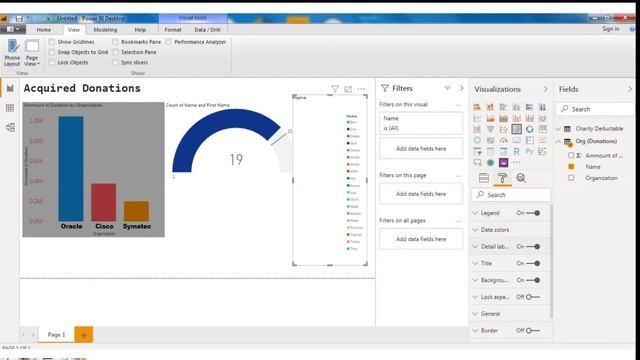
Task: Collapse the Visualizations pane arrow
Action: [545, 89]
